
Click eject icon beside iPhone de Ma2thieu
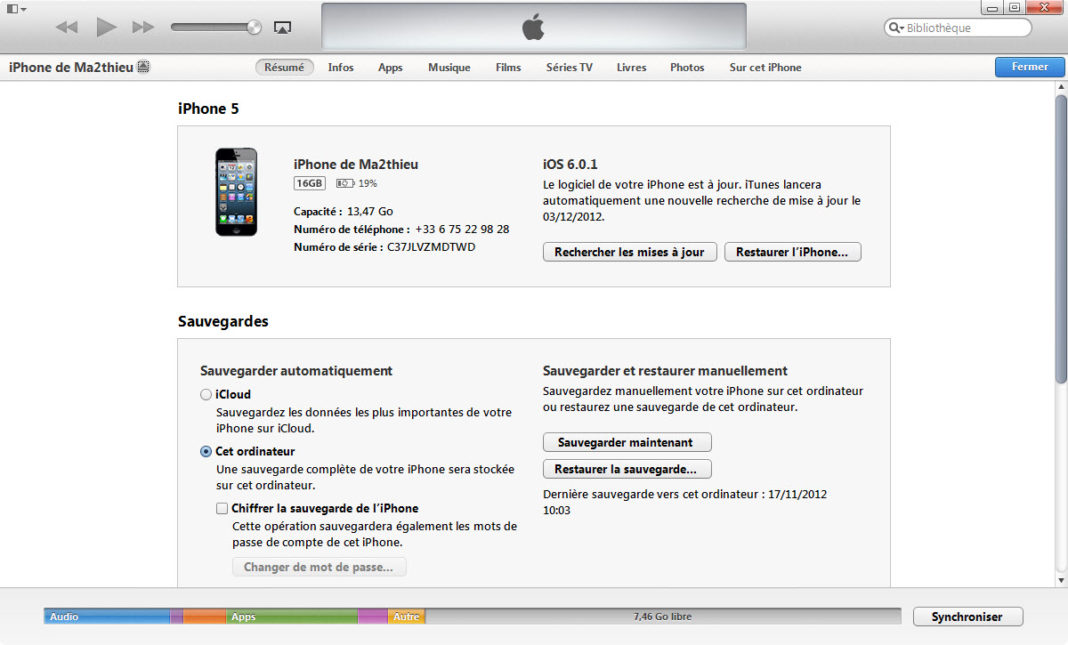143,67
